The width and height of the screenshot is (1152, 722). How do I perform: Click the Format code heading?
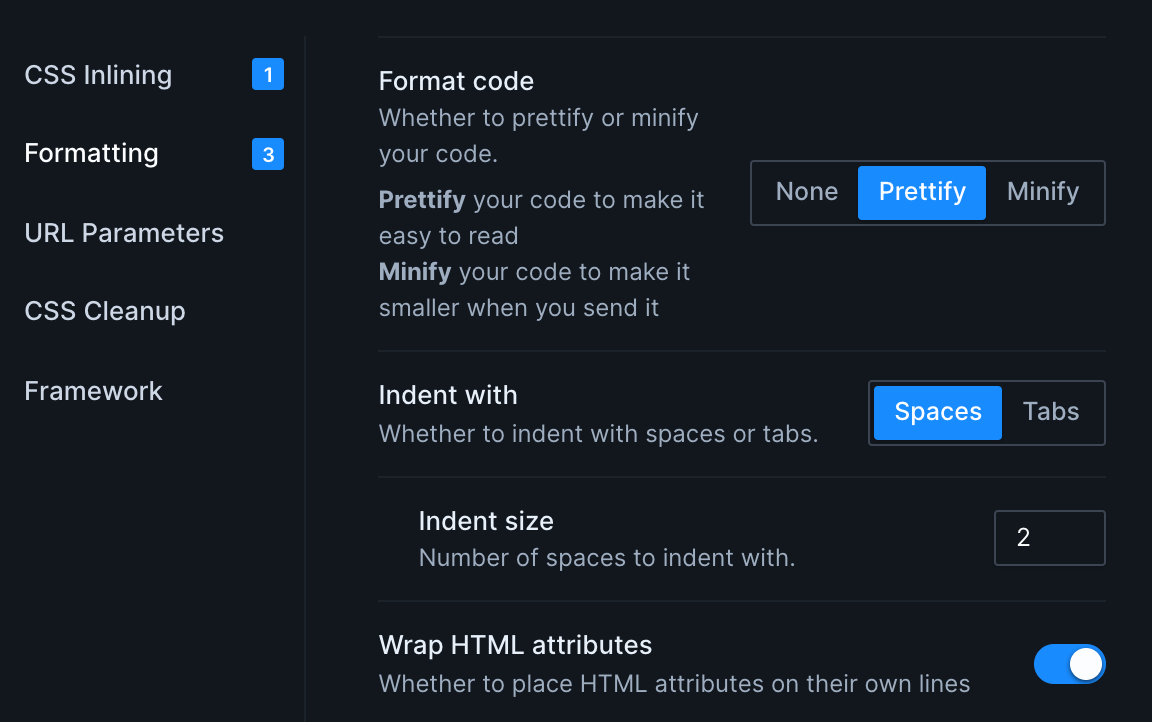pyautogui.click(x=456, y=81)
